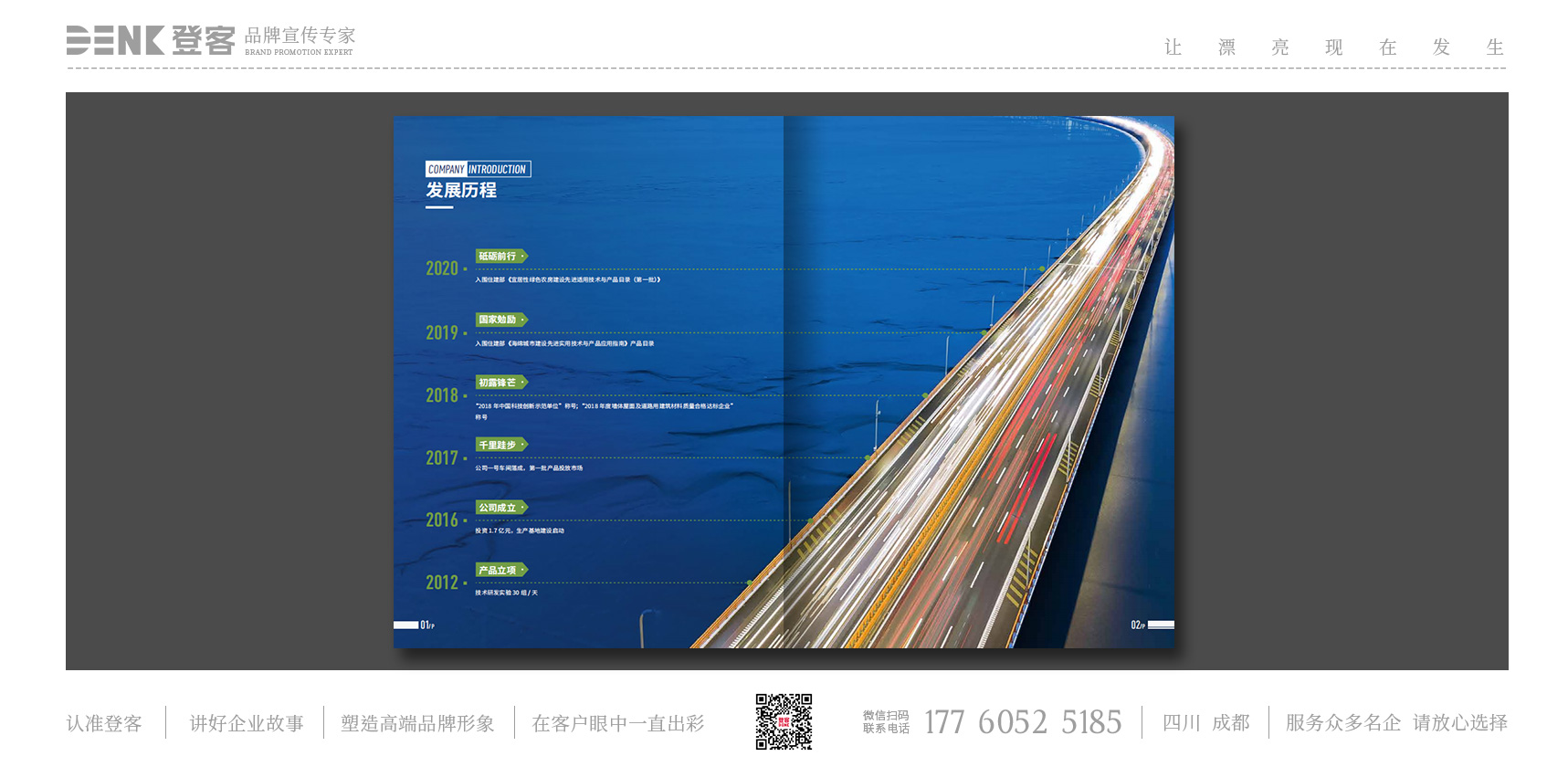Click the 02 page number marker
1568x767 pixels.
1137,625
